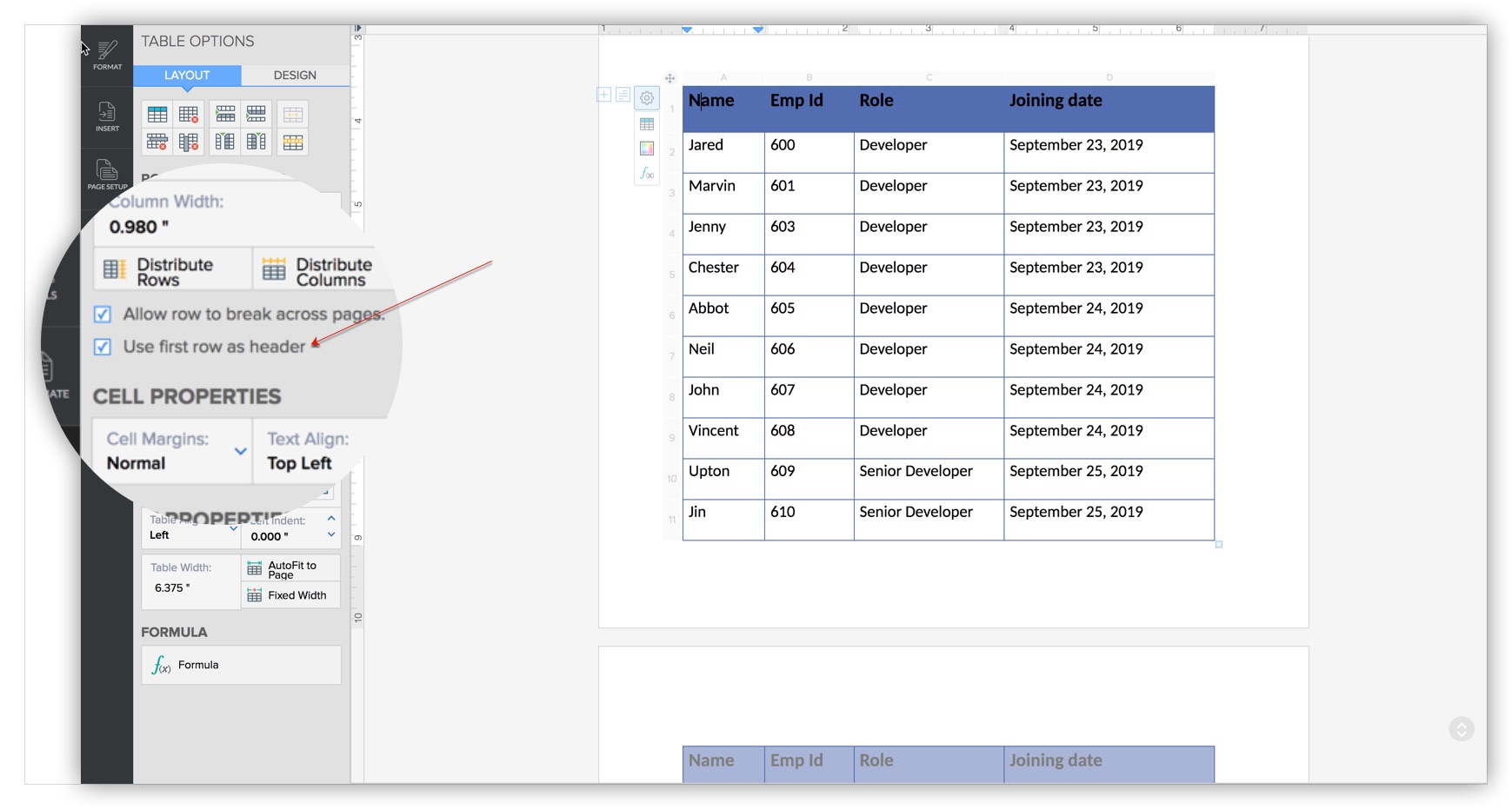1512x809 pixels.
Task: Open the Insert sidebar panel
Action: (x=107, y=116)
